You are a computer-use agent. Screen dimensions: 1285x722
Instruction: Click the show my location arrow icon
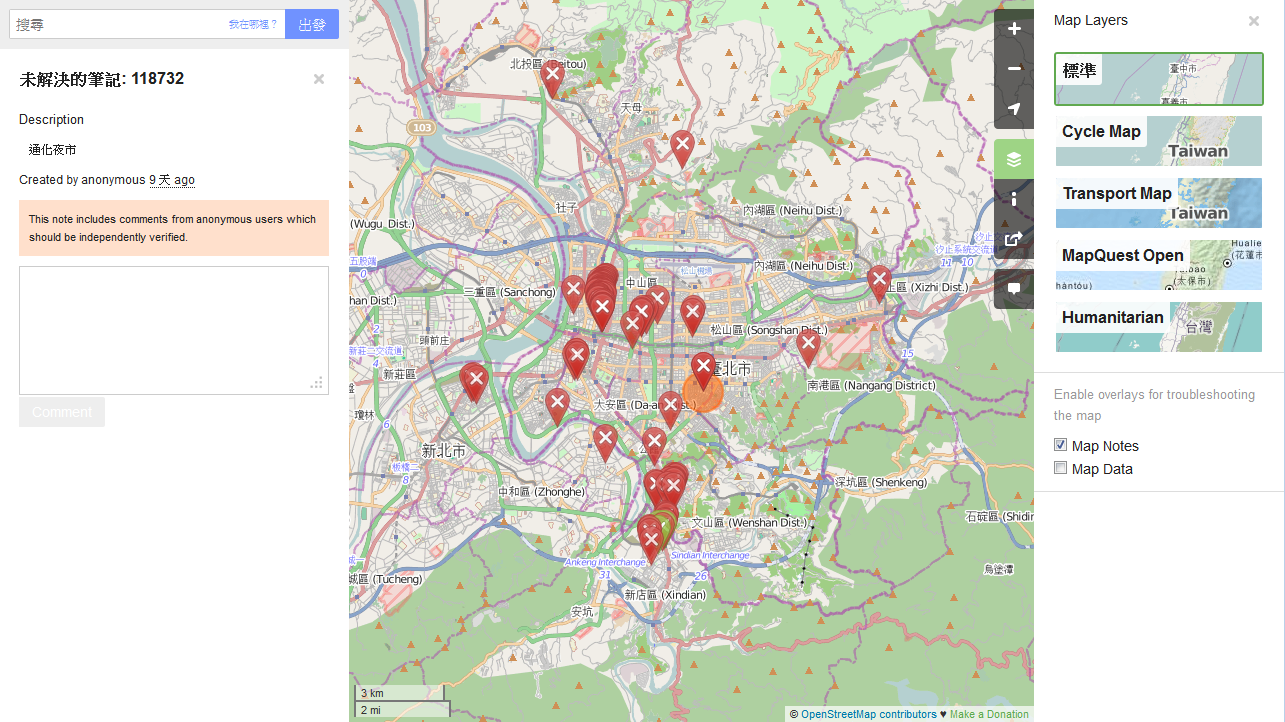pos(1014,109)
